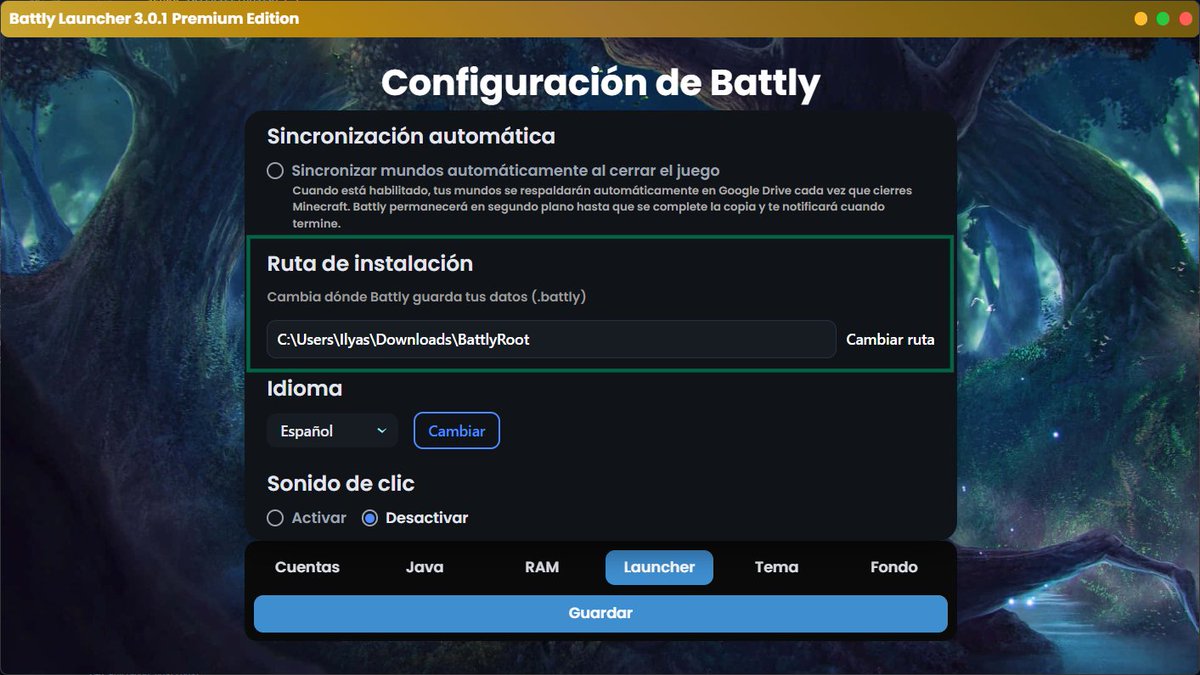Click the Sonido de clic heading
This screenshot has width=1200, height=675.
(x=341, y=483)
